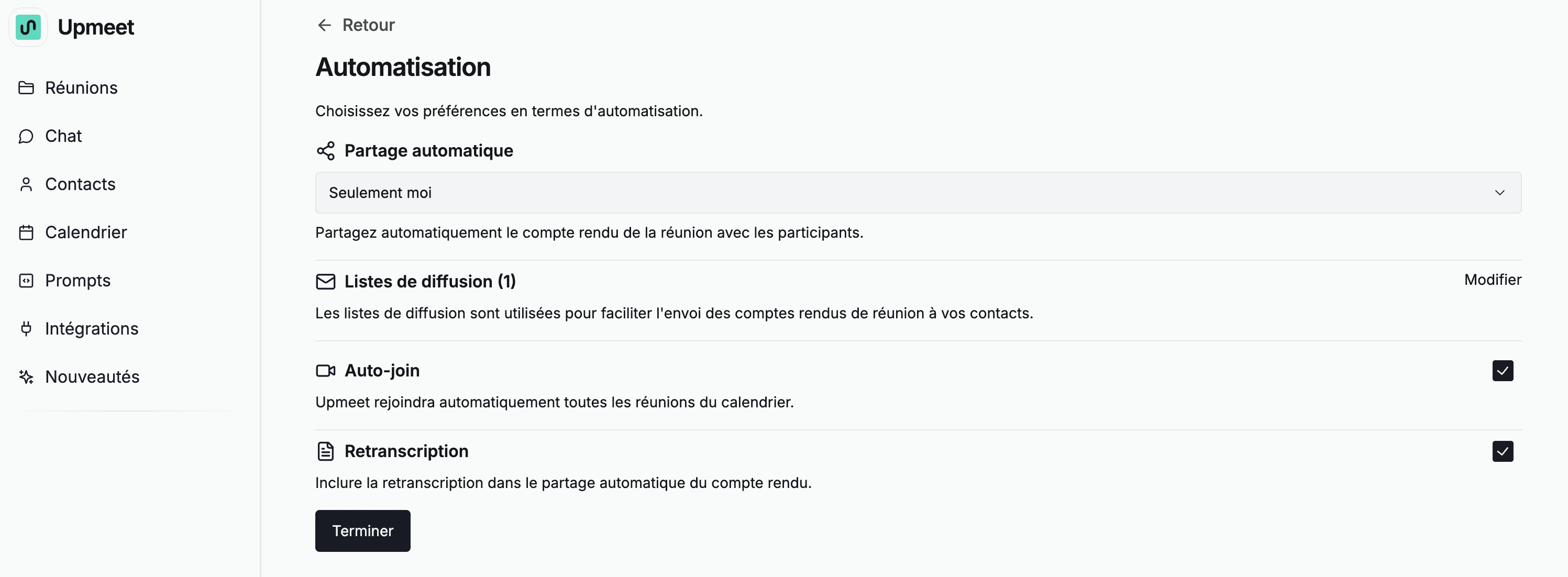The height and width of the screenshot is (577, 1568).
Task: Open the Partage automatique dropdown
Action: coord(918,192)
